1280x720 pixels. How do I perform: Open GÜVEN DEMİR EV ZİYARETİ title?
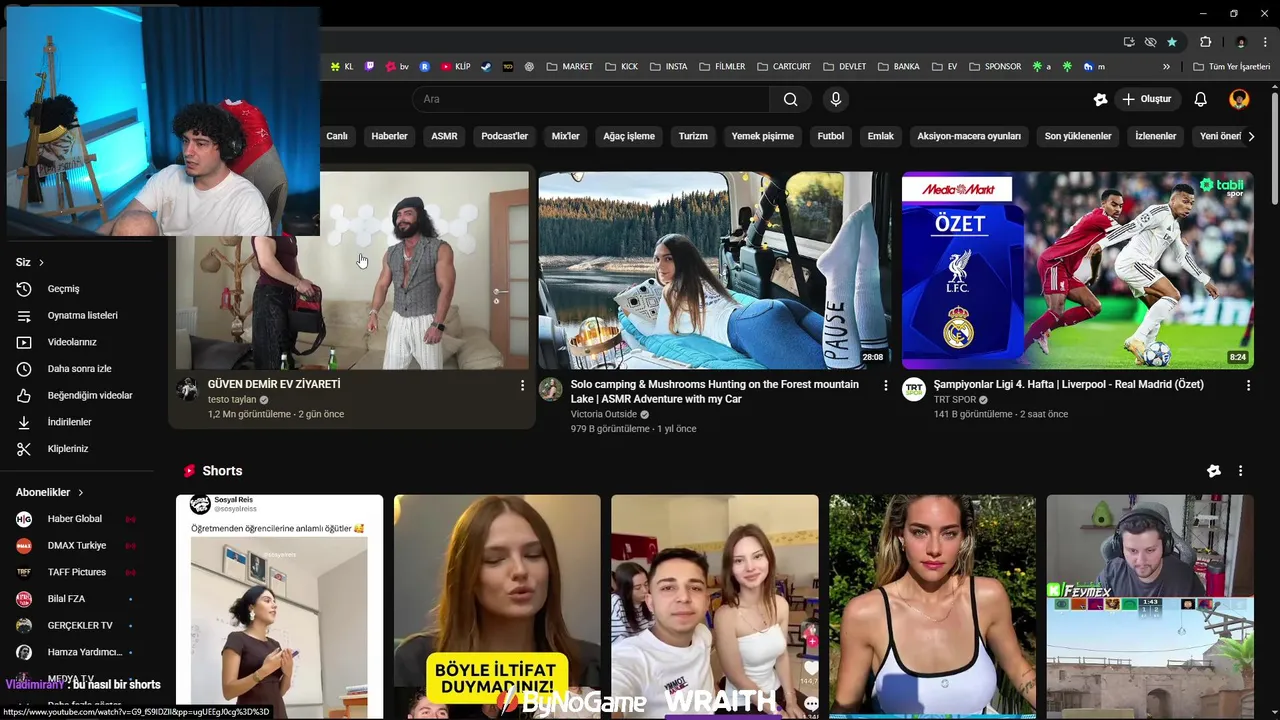(274, 384)
